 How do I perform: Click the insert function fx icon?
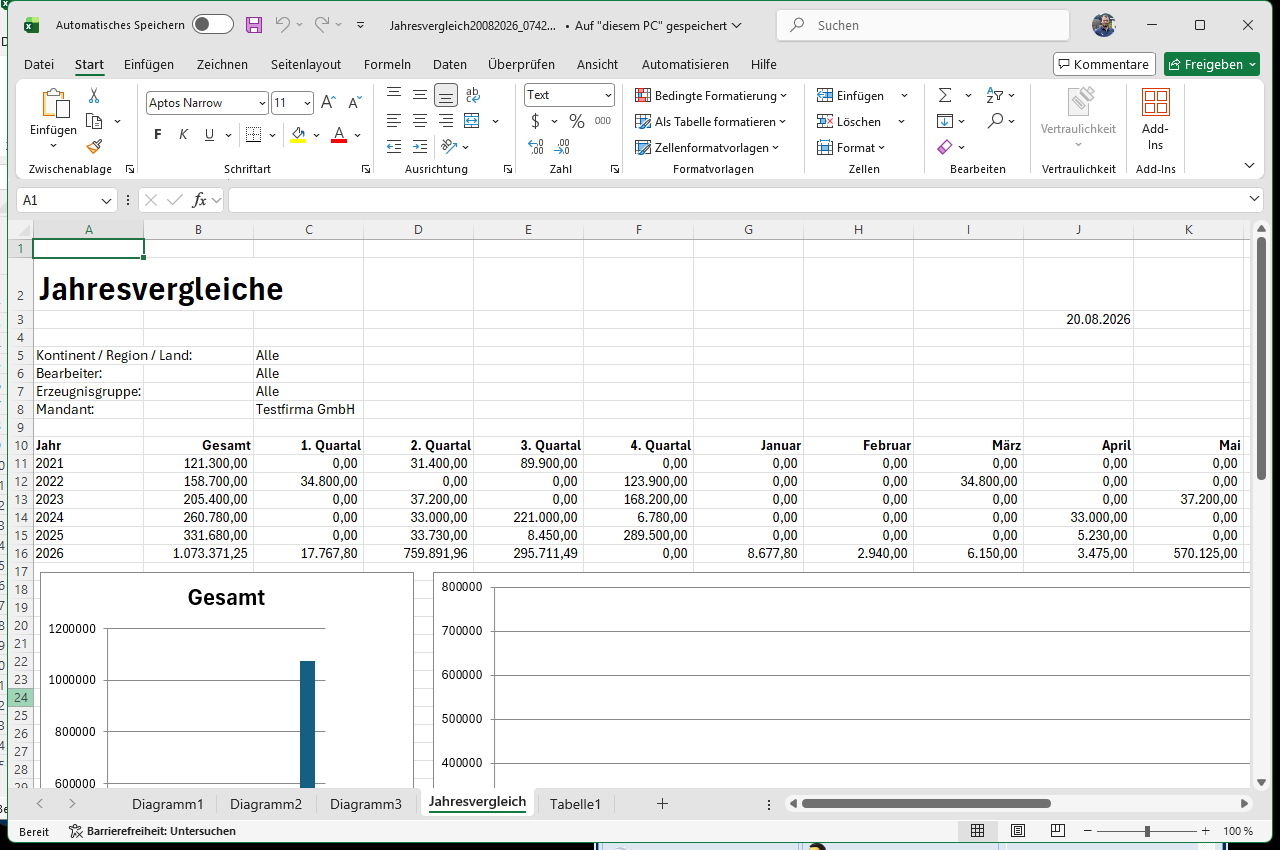(200, 200)
